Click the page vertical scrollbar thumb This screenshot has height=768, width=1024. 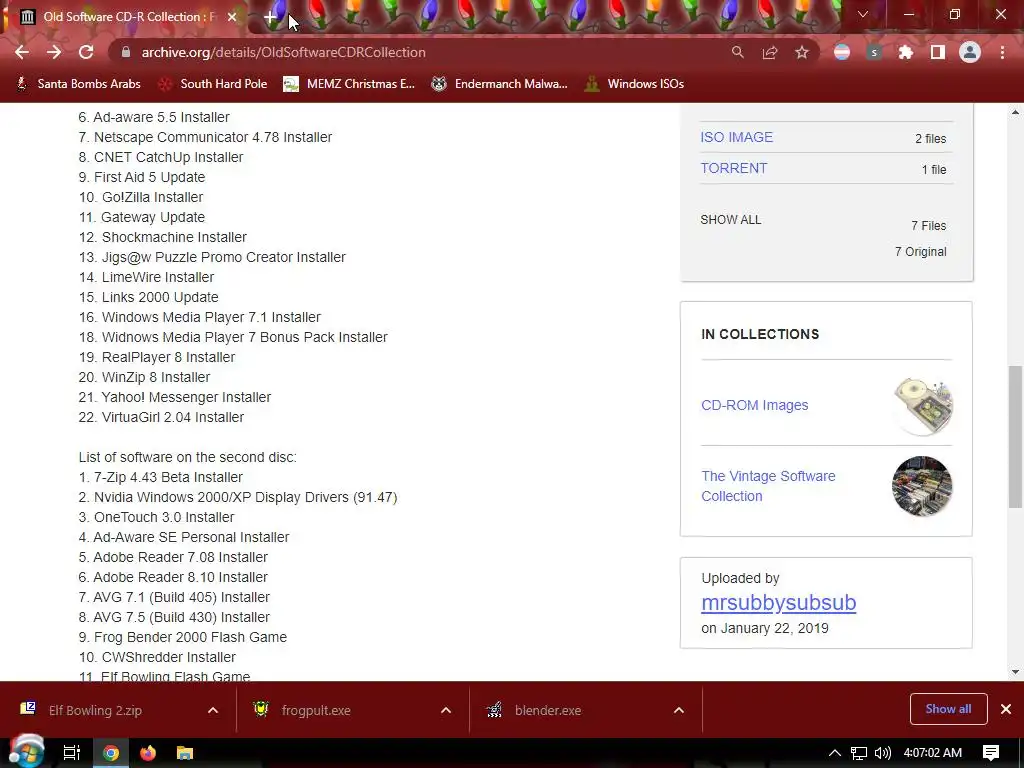click(1015, 436)
